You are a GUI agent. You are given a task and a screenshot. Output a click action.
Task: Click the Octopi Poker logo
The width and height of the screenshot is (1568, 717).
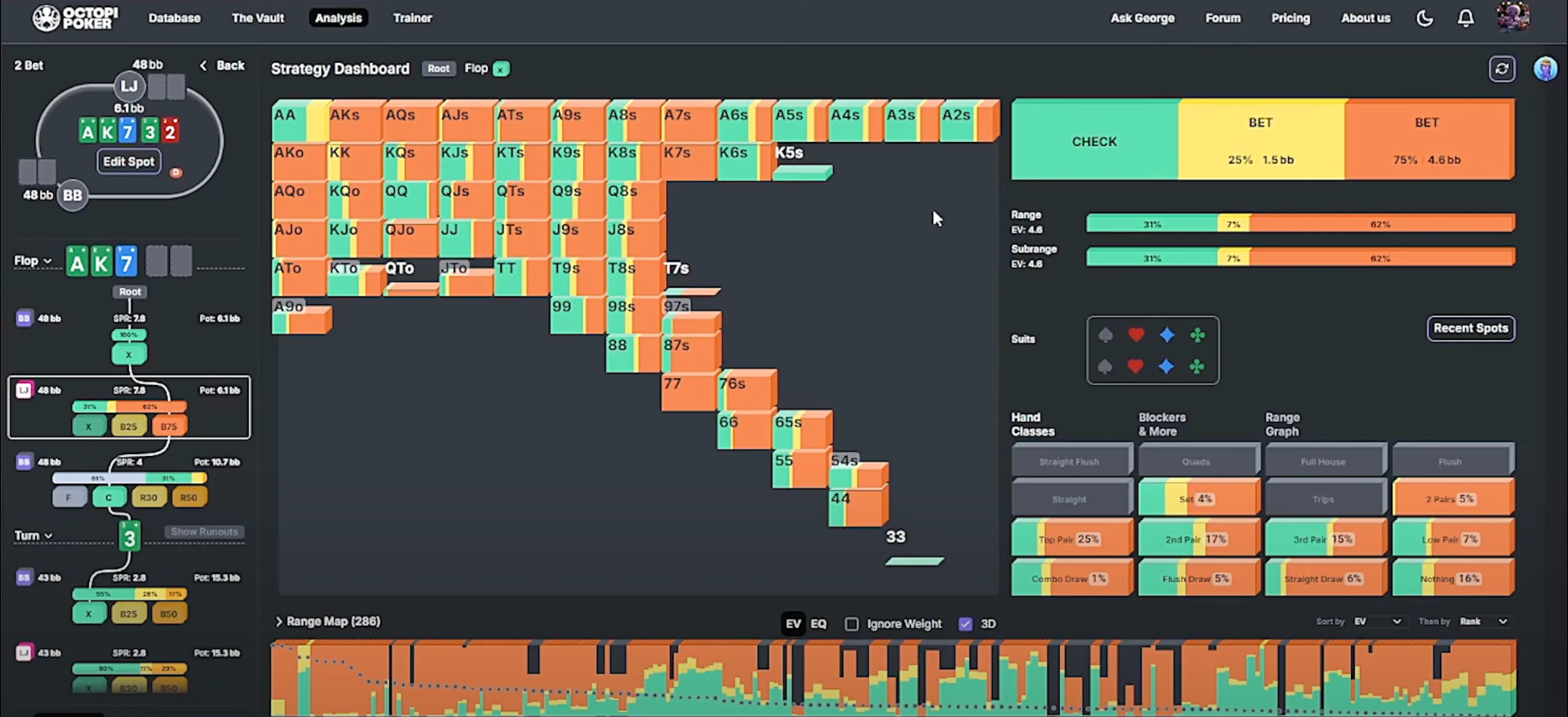click(76, 18)
